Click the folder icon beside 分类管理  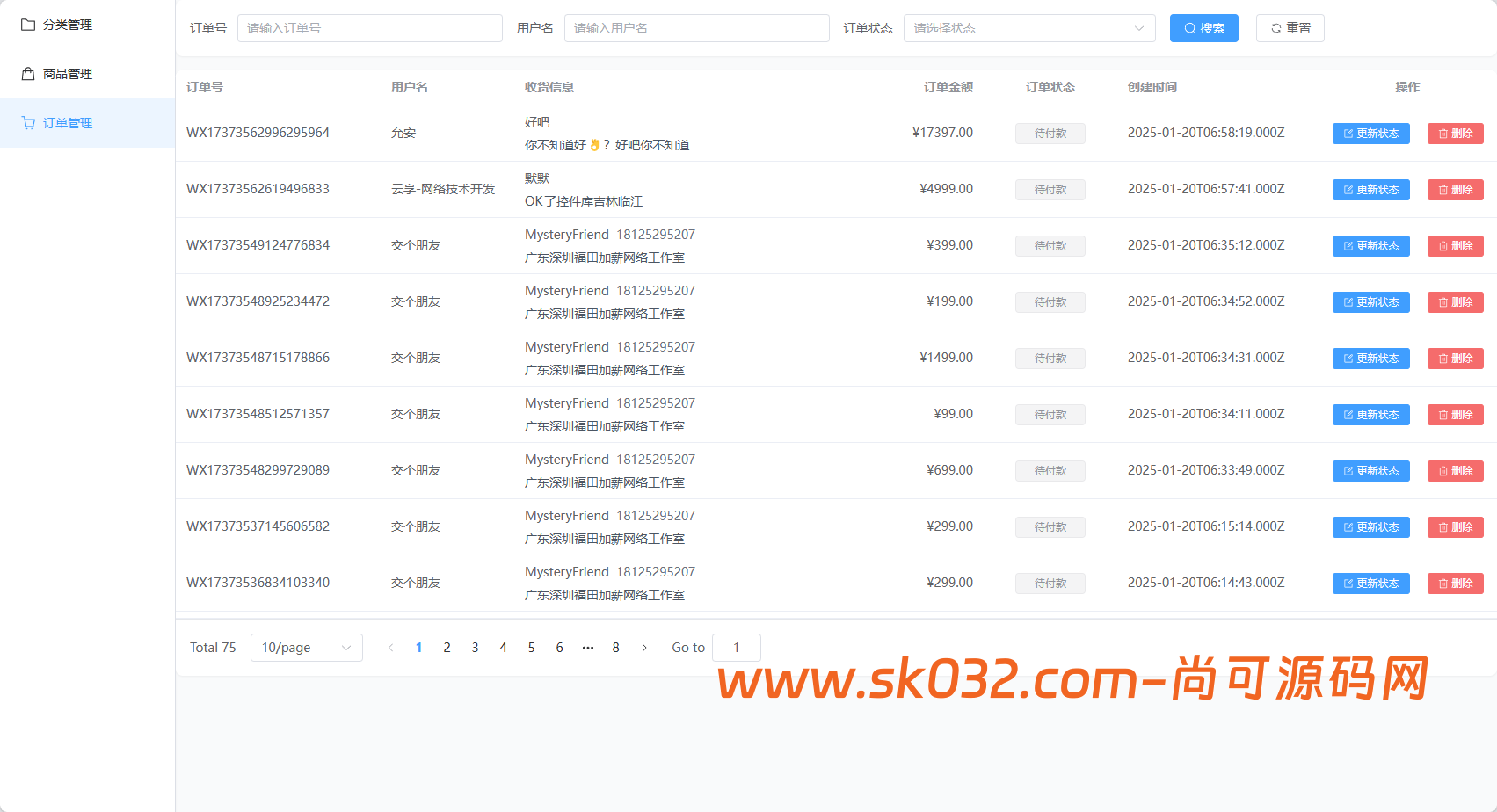click(26, 24)
